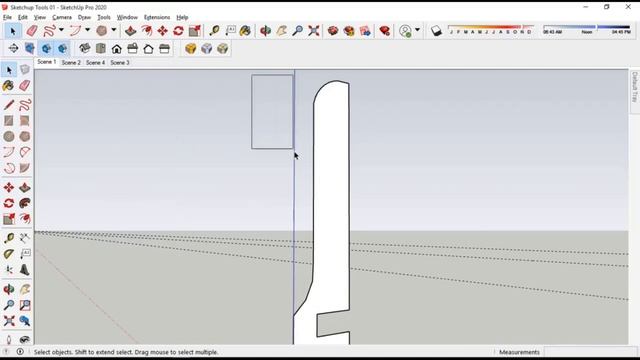Open the Extensions menu
The height and width of the screenshot is (360, 640).
(157, 17)
